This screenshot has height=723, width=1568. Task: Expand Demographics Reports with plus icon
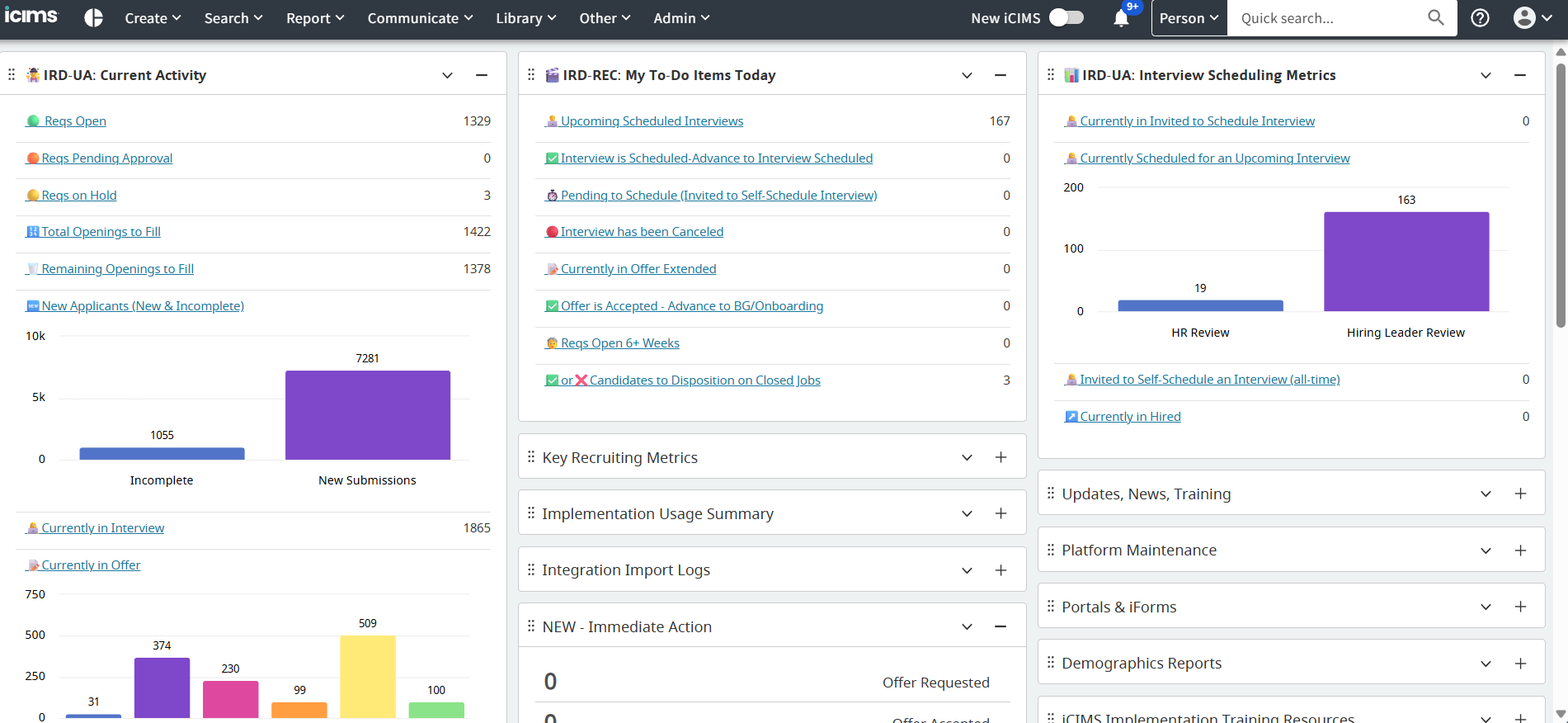(1520, 664)
